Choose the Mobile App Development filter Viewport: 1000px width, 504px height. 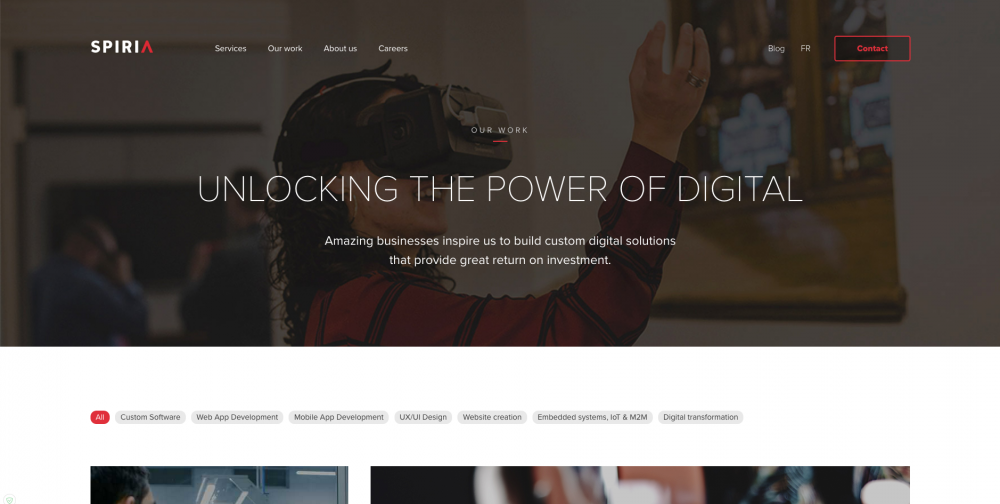point(339,417)
